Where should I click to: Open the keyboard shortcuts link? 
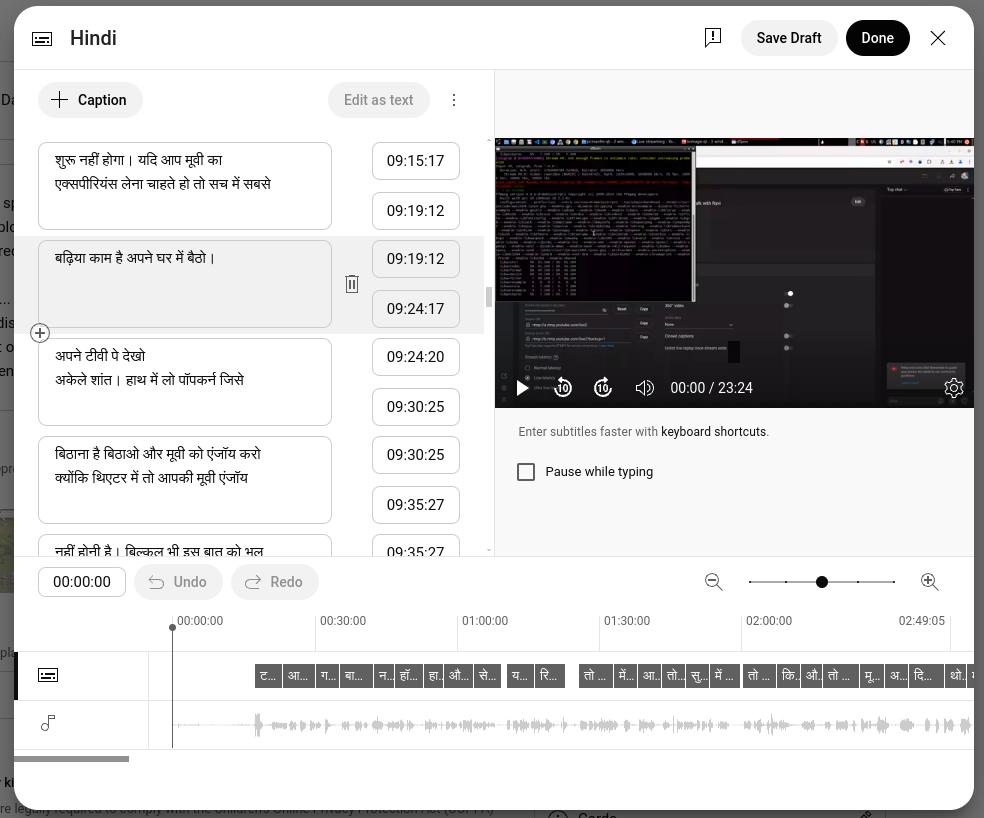click(x=713, y=432)
